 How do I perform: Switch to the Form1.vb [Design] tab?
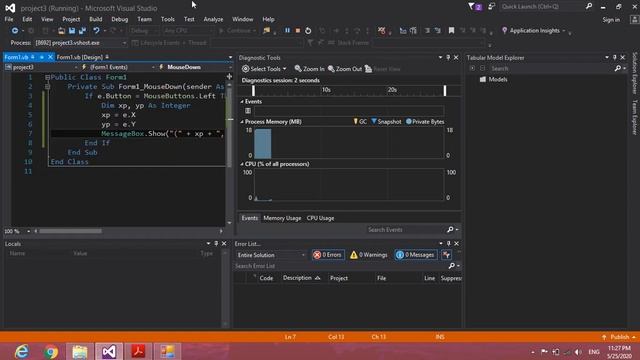(x=80, y=57)
